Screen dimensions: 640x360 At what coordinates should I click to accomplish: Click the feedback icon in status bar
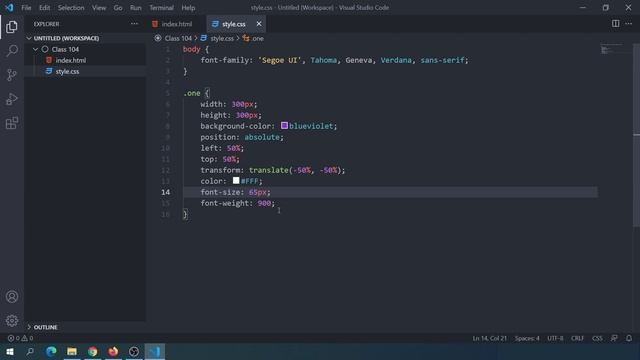tap(614, 338)
